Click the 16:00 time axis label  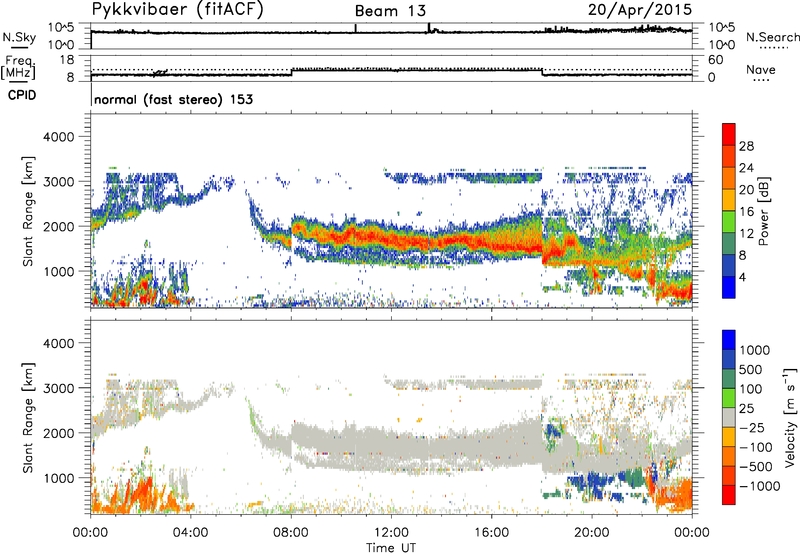tap(491, 533)
